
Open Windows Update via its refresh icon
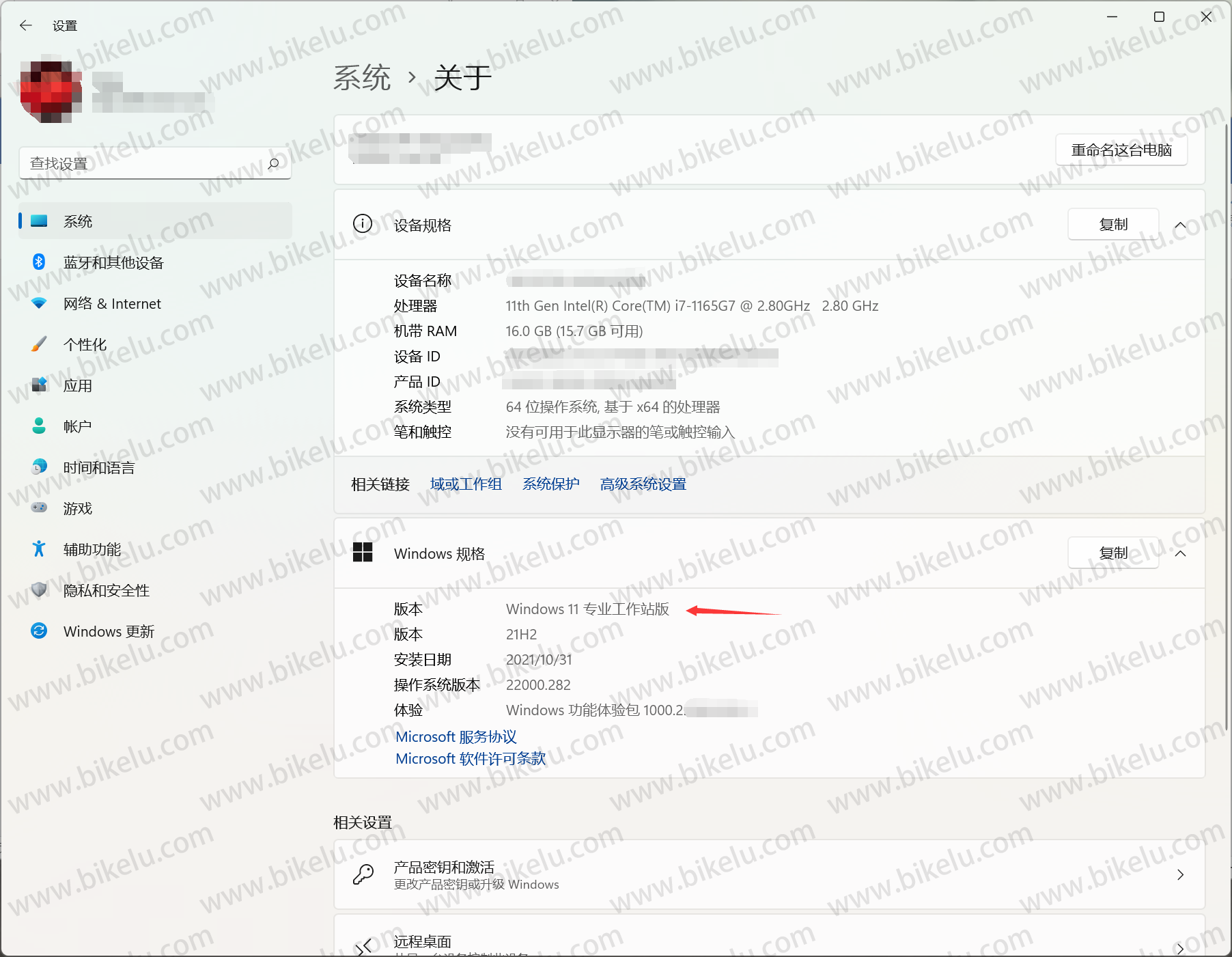39,631
